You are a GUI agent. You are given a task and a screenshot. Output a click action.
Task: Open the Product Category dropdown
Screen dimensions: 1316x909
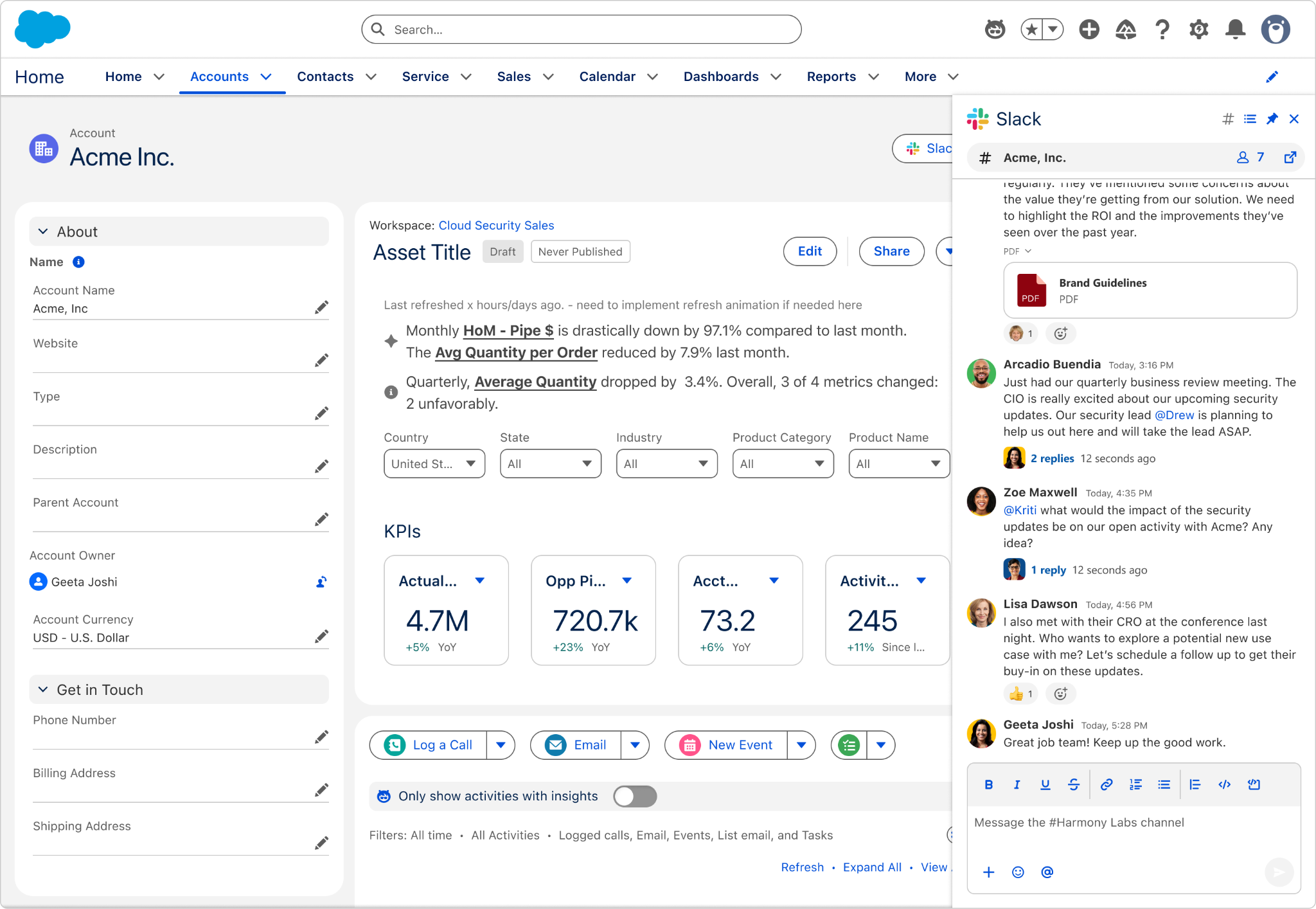[x=783, y=464]
